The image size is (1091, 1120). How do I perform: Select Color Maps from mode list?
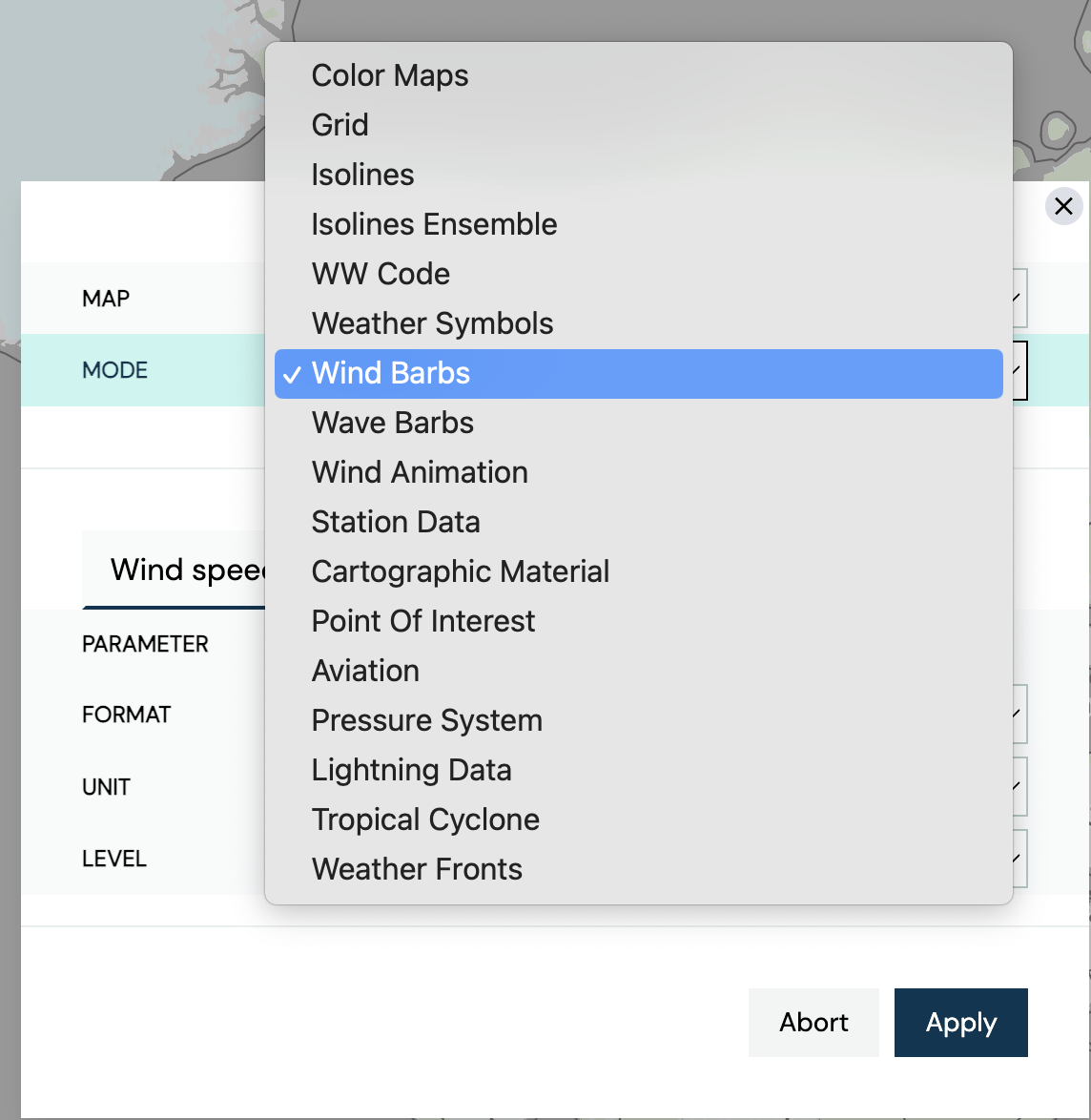[x=390, y=75]
